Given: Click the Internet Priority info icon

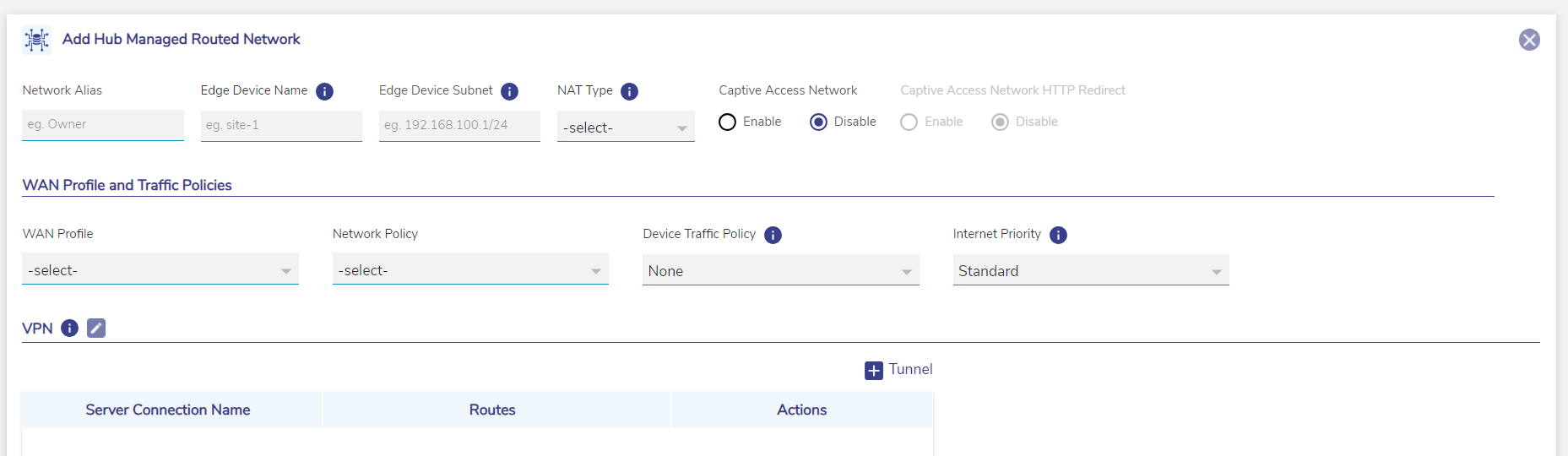Looking at the screenshot, I should coord(1058,235).
